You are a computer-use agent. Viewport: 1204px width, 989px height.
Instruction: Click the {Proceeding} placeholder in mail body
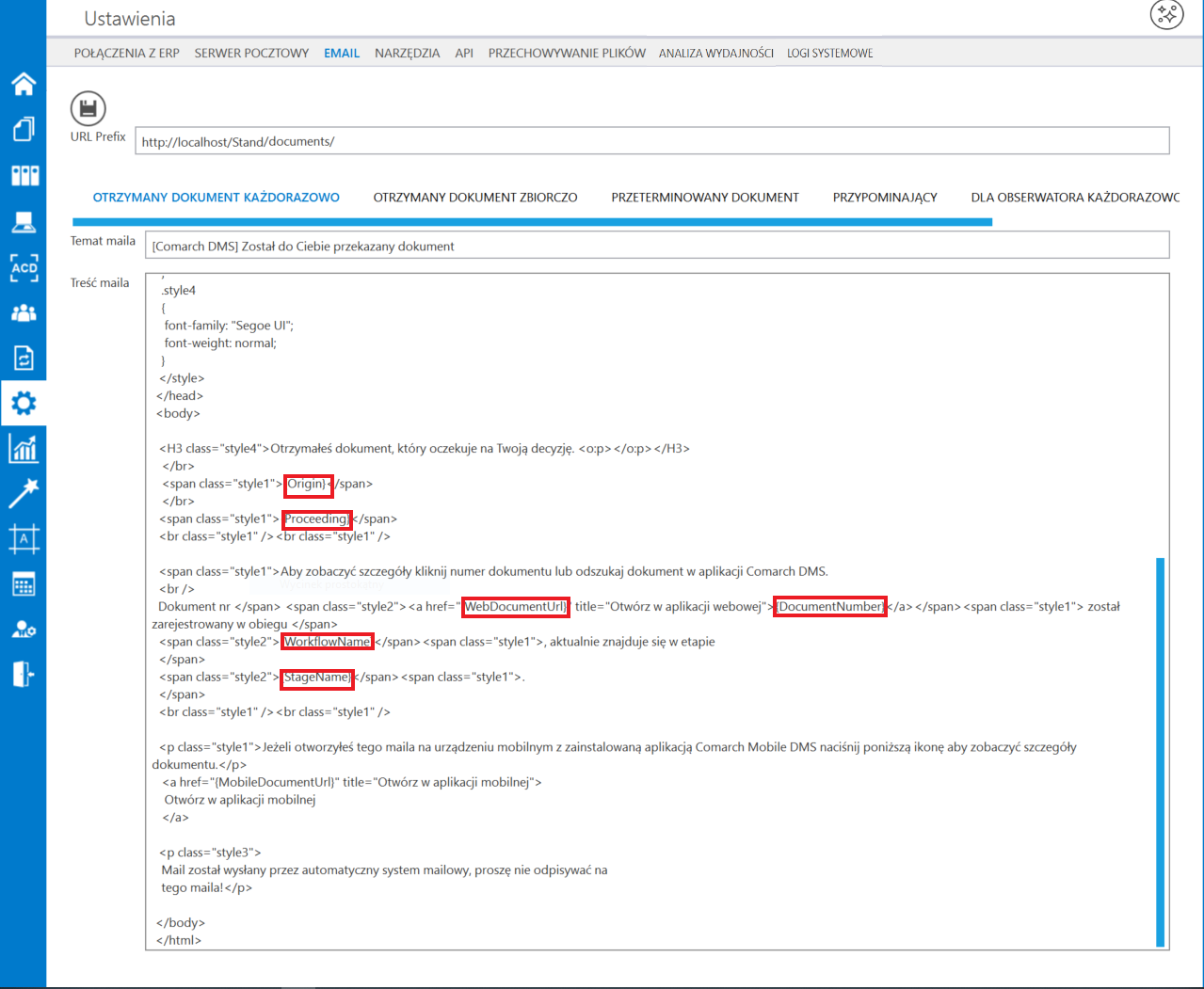coord(317,518)
